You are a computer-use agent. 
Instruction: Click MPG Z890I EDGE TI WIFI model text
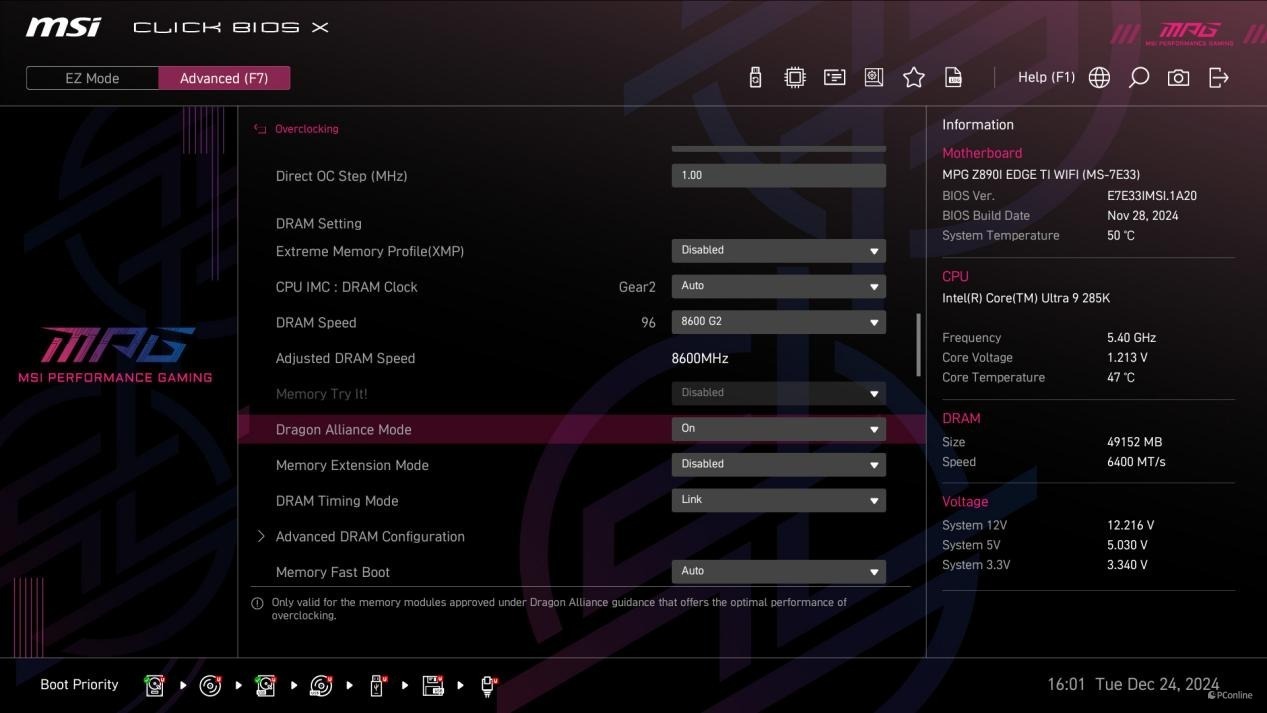pyautogui.click(x=1041, y=175)
